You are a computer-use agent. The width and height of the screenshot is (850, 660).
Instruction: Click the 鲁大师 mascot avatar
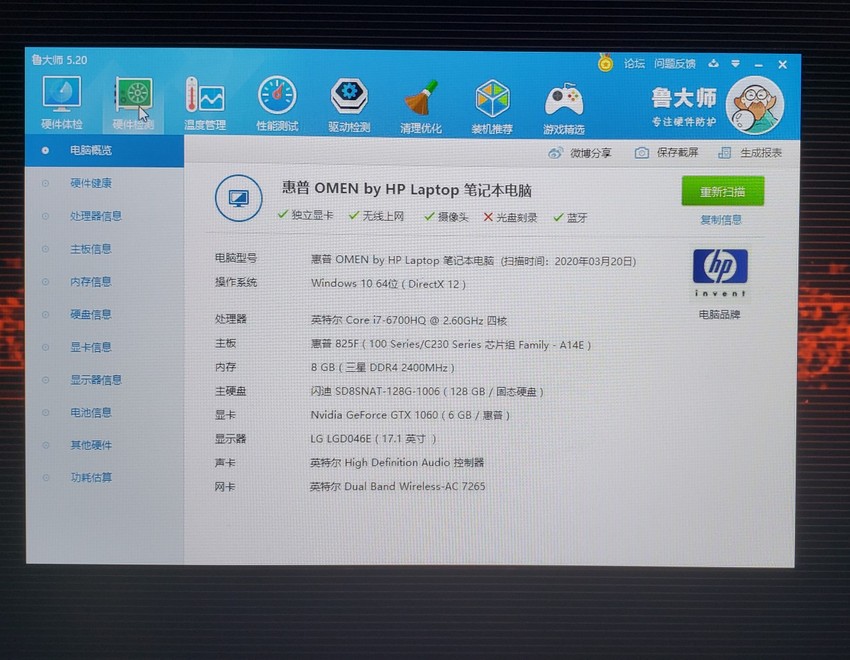coord(755,106)
